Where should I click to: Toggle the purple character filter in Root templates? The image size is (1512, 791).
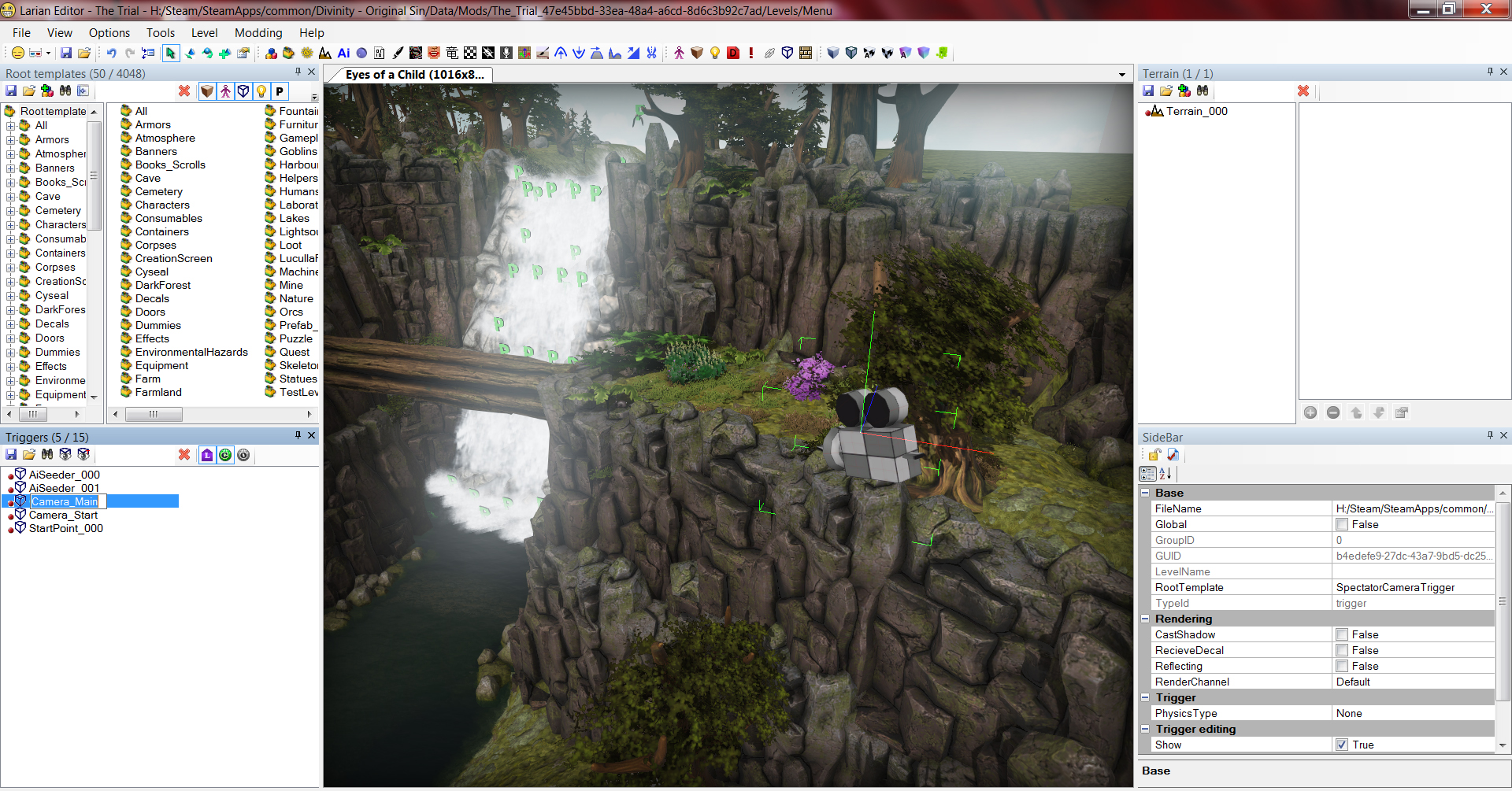[x=225, y=91]
